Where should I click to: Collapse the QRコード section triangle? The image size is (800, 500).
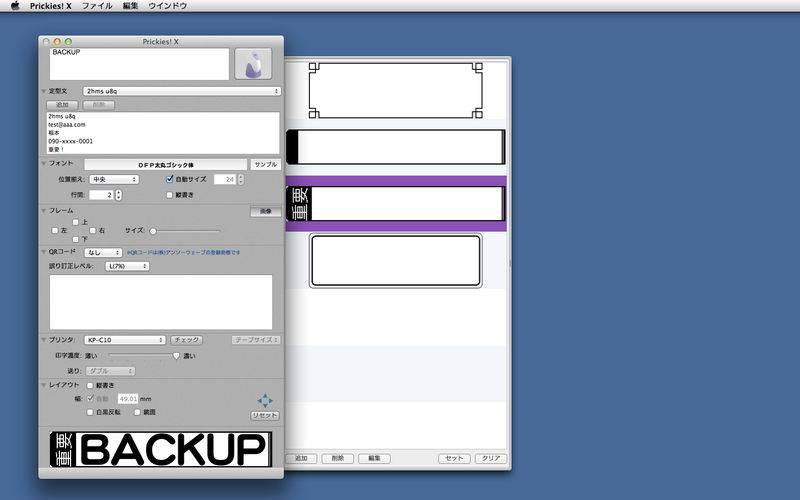(x=44, y=252)
